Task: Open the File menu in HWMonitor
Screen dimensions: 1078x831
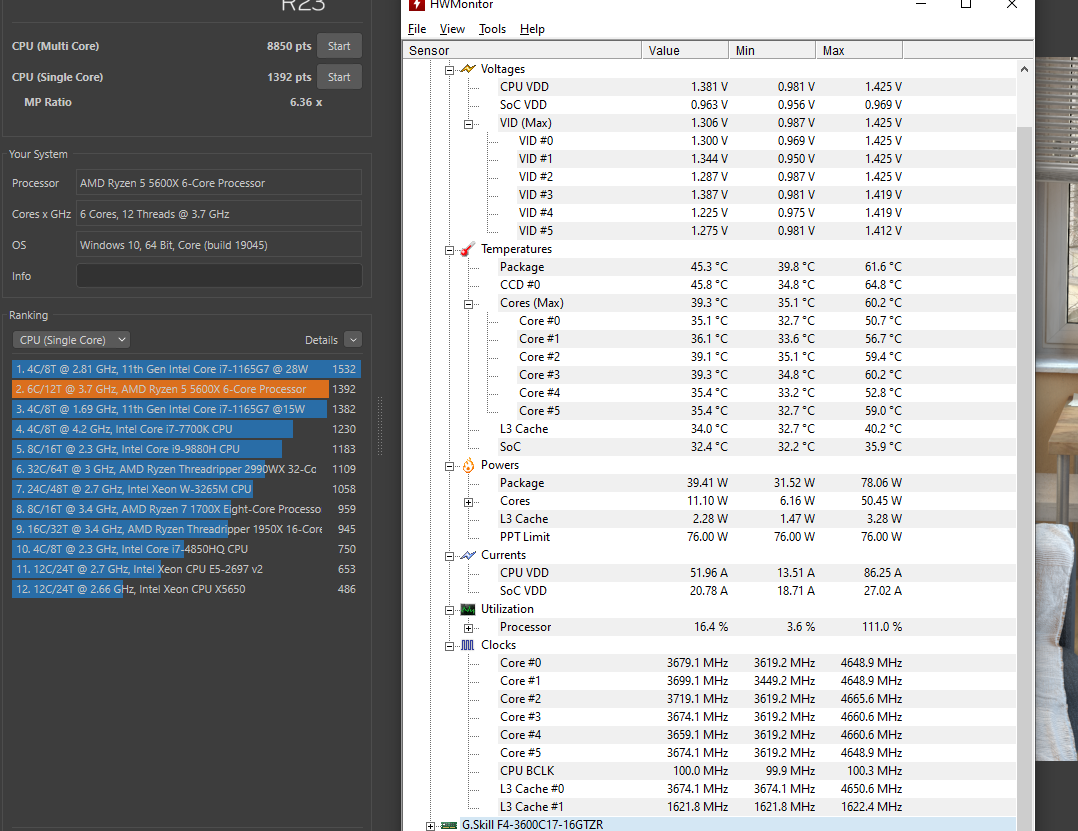Action: pyautogui.click(x=417, y=29)
